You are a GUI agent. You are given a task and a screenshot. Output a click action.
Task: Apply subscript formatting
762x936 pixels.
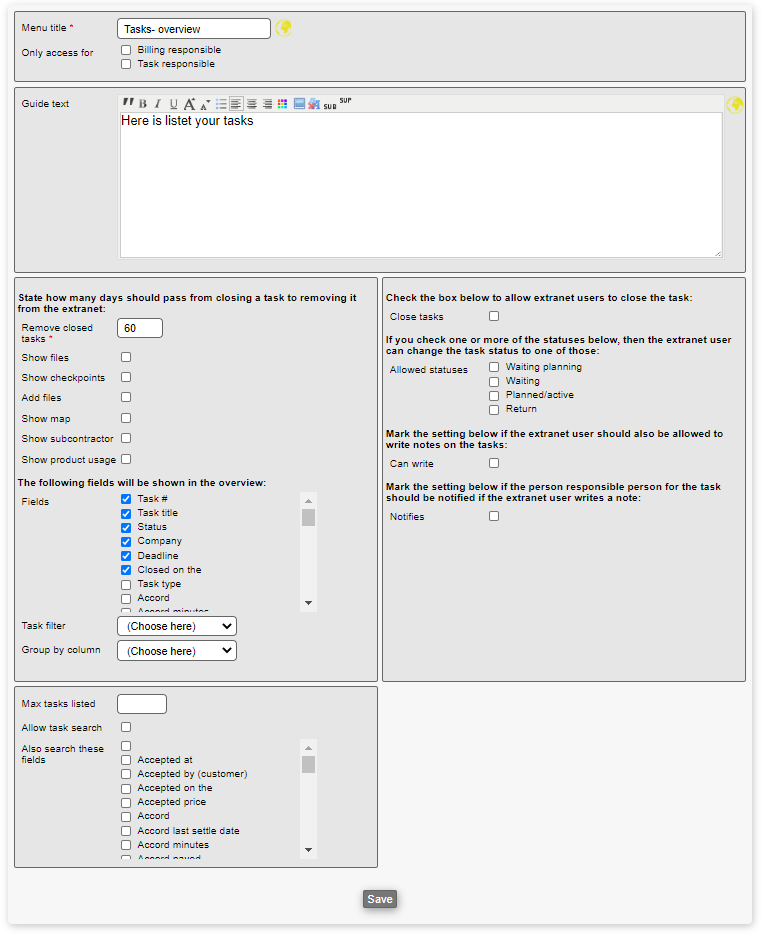pos(330,105)
